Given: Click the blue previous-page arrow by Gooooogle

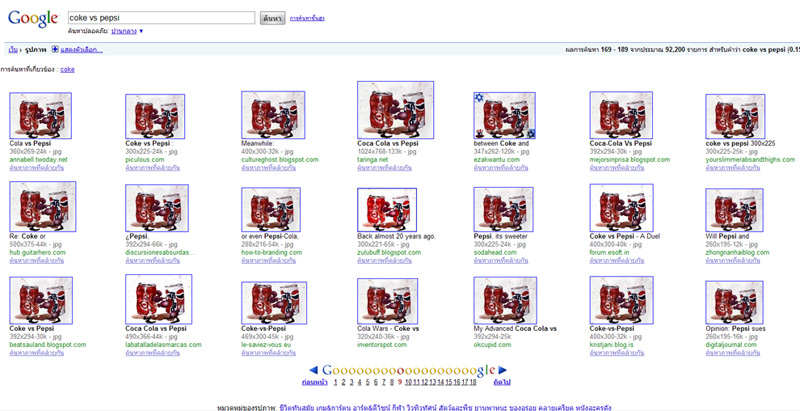Looking at the screenshot, I should tap(314, 370).
